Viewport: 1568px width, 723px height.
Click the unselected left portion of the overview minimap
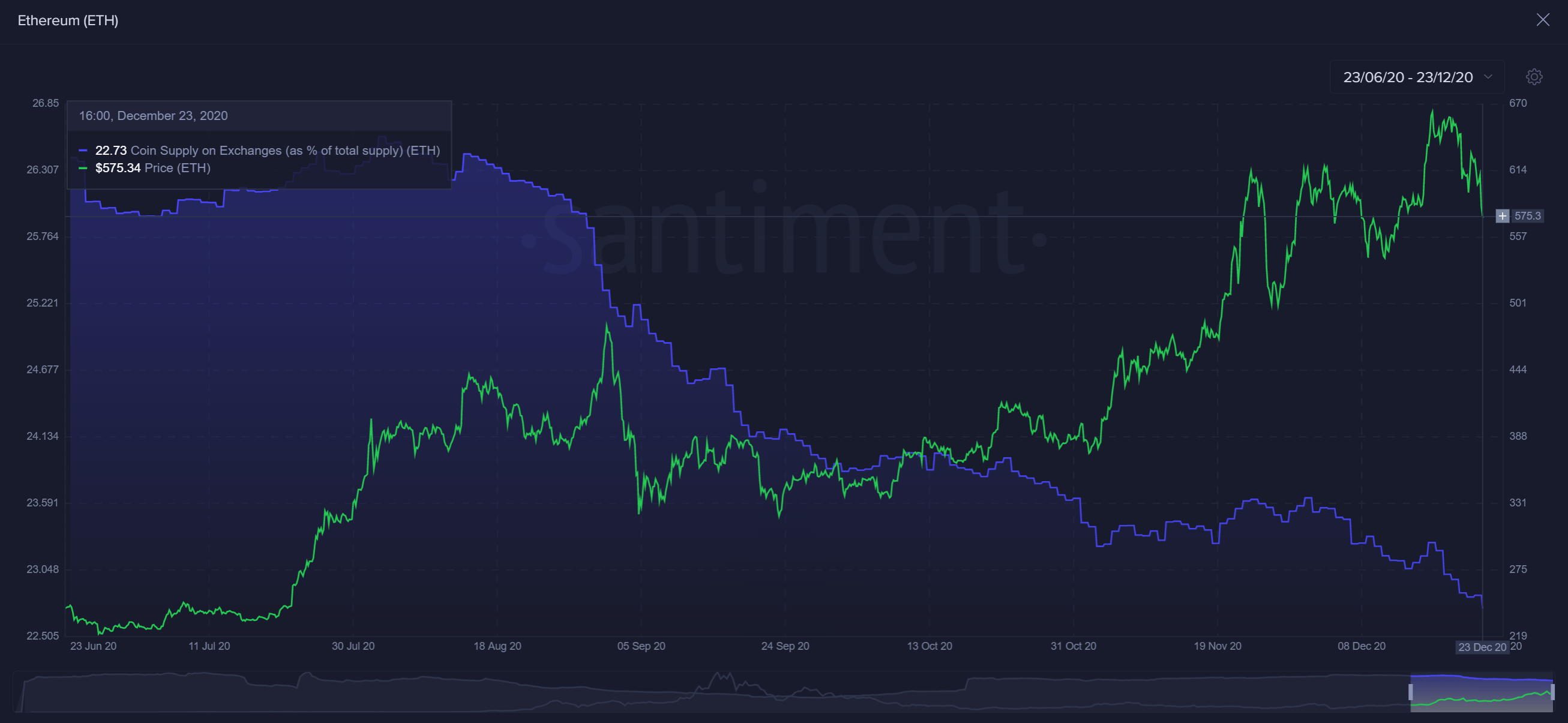[711, 692]
